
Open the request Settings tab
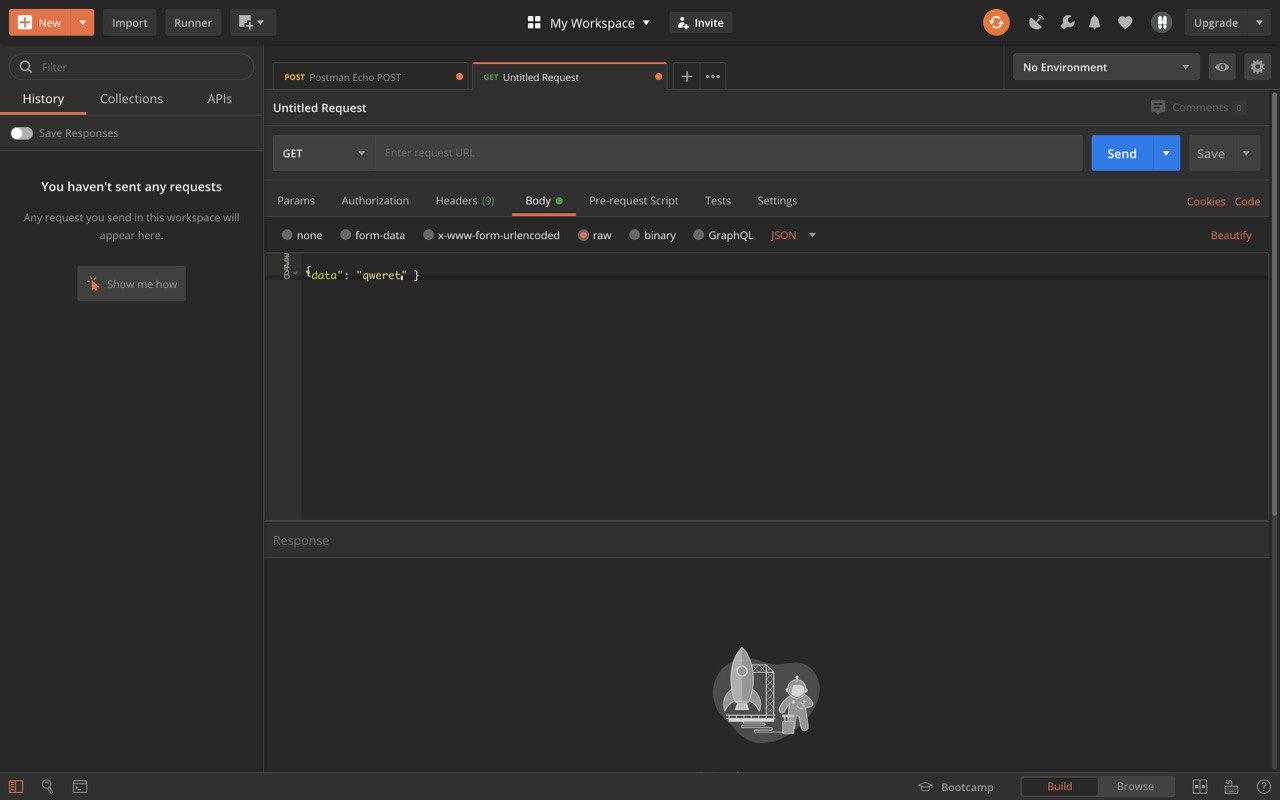tap(777, 200)
